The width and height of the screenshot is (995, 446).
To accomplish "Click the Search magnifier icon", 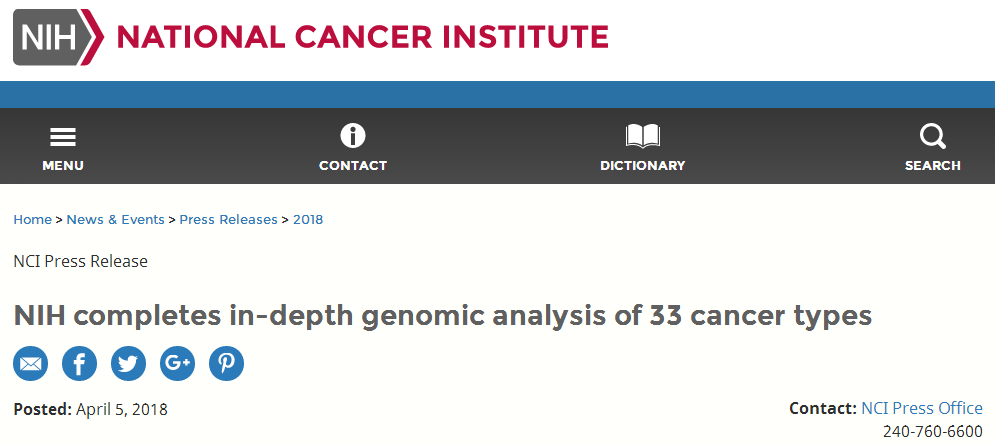I will (x=933, y=136).
